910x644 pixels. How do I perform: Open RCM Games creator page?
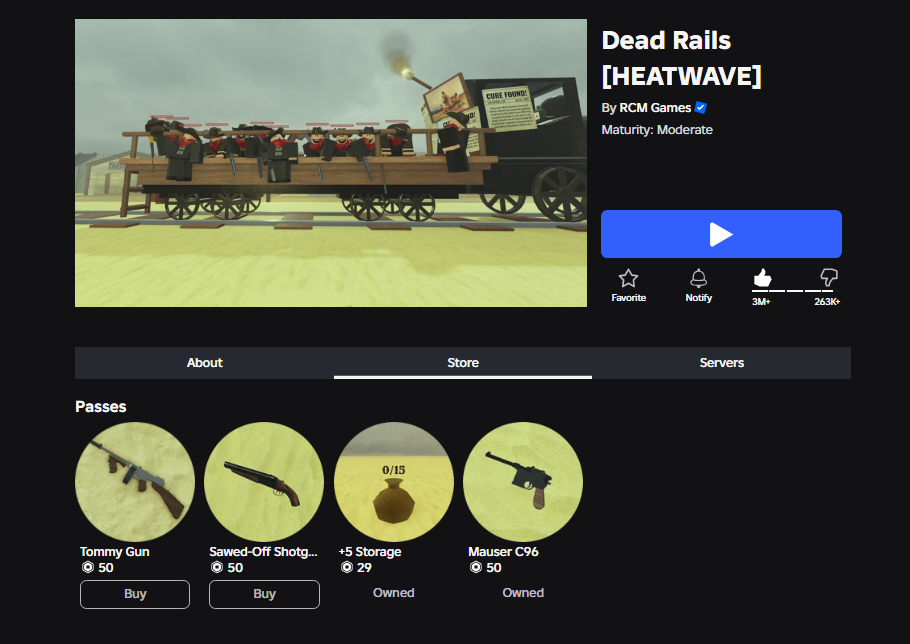(x=655, y=108)
